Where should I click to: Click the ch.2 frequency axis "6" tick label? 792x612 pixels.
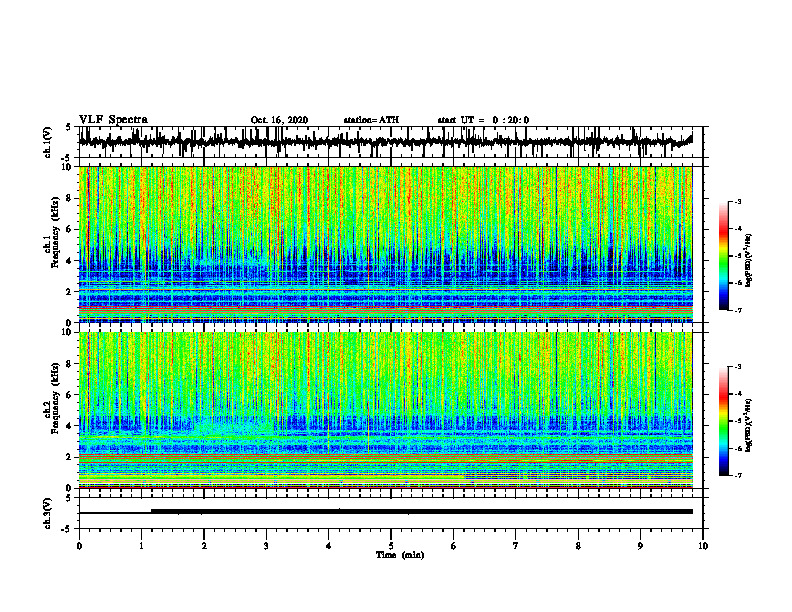69,395
